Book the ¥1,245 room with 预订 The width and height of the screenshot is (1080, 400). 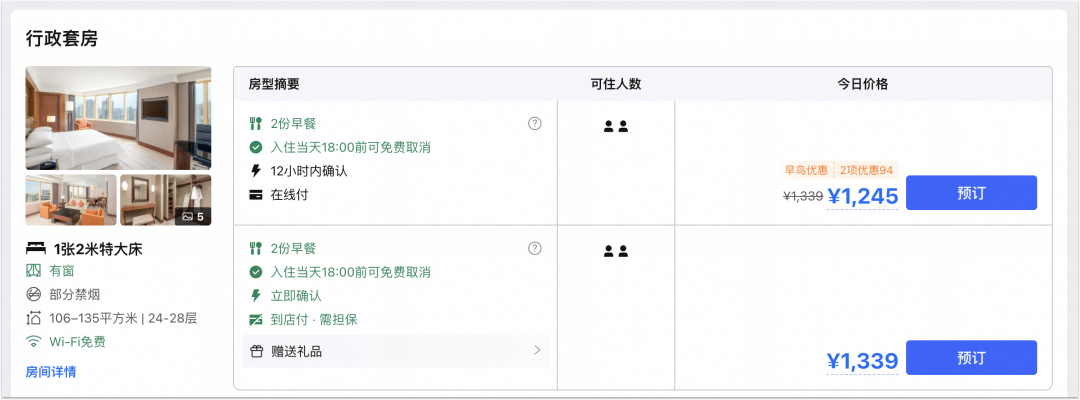pyautogui.click(x=971, y=193)
